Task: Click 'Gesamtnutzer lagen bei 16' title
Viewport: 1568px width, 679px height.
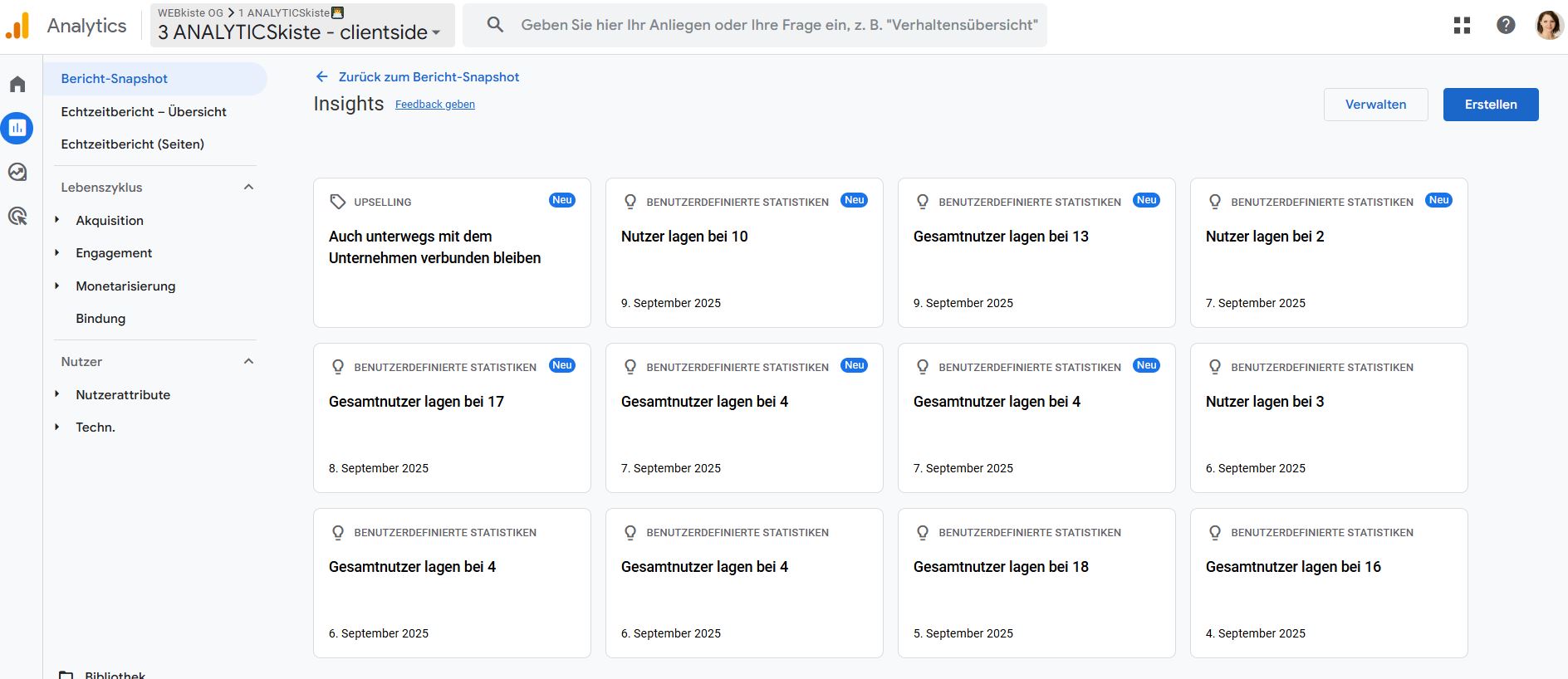Action: point(1293,567)
